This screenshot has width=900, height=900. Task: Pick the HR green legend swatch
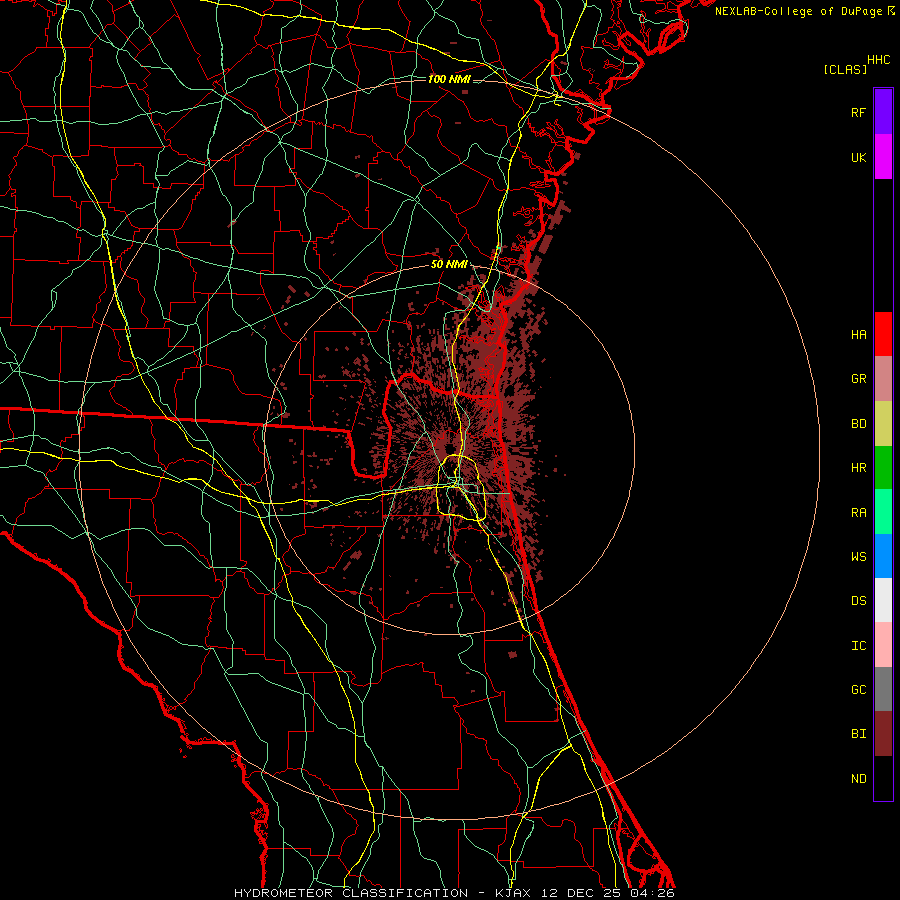click(x=883, y=468)
